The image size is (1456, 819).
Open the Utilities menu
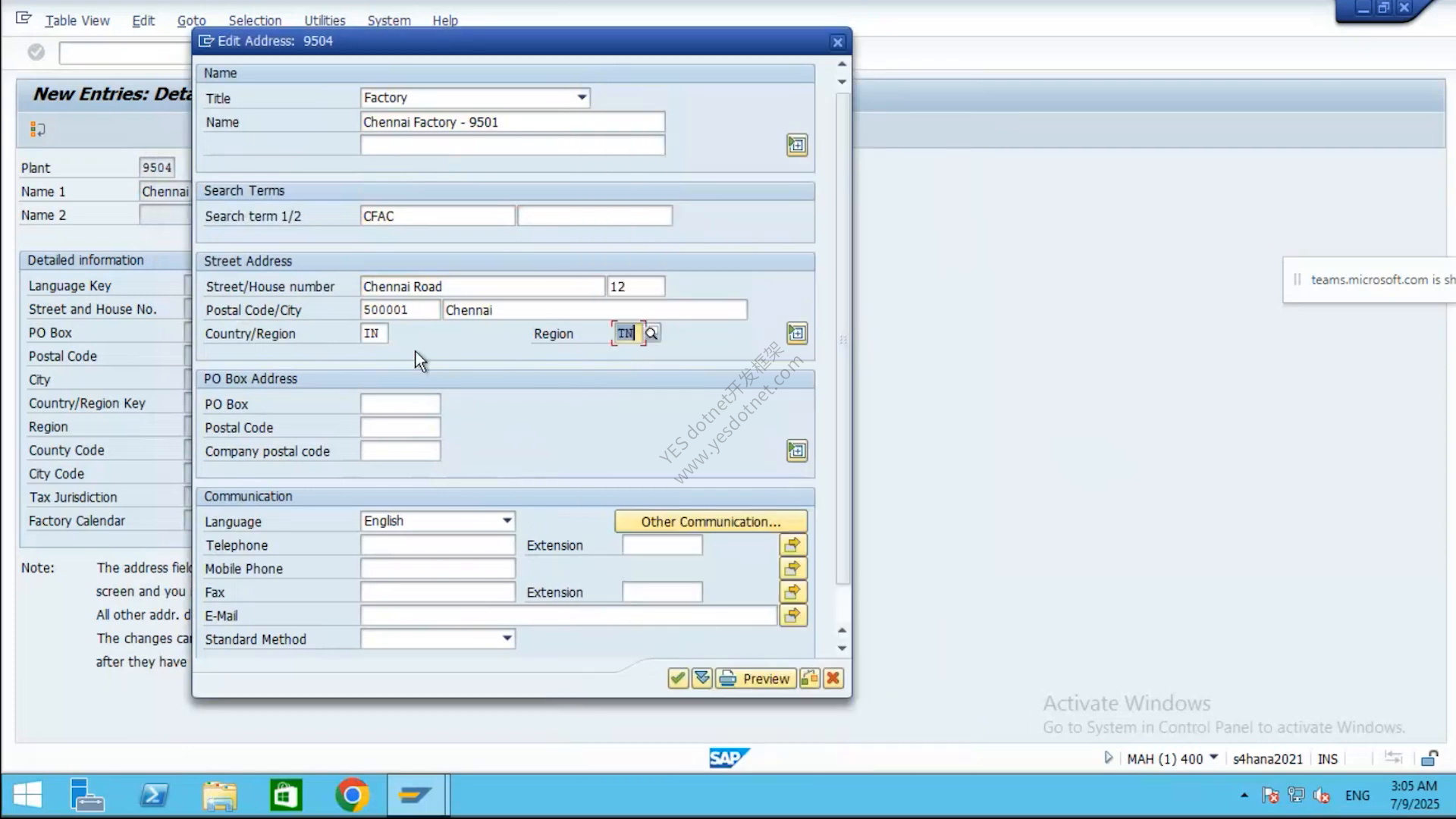(x=325, y=20)
